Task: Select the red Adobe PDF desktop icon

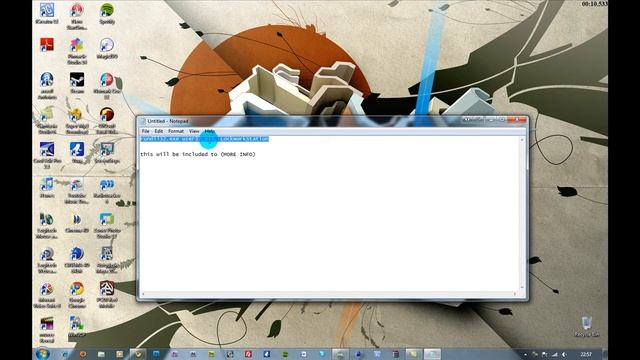Action: pos(47,44)
